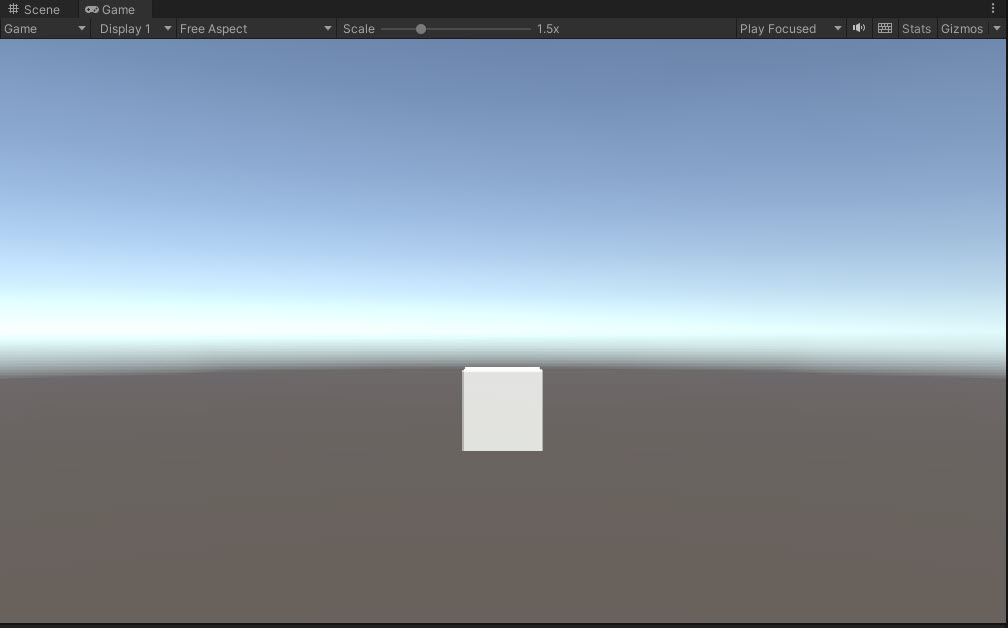Click the dropdown arrow next to Gizmos

point(997,28)
